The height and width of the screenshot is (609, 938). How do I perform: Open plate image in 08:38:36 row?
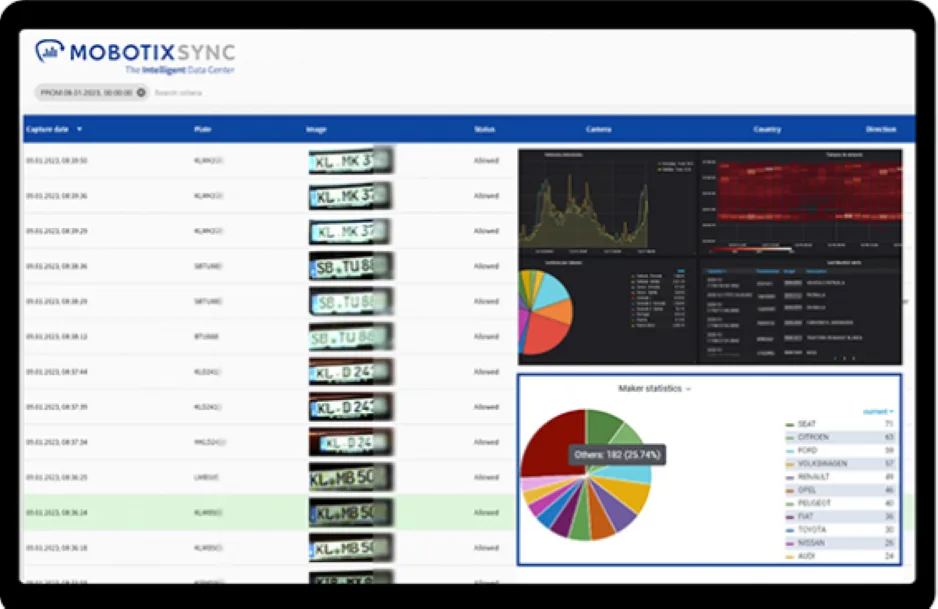351,266
